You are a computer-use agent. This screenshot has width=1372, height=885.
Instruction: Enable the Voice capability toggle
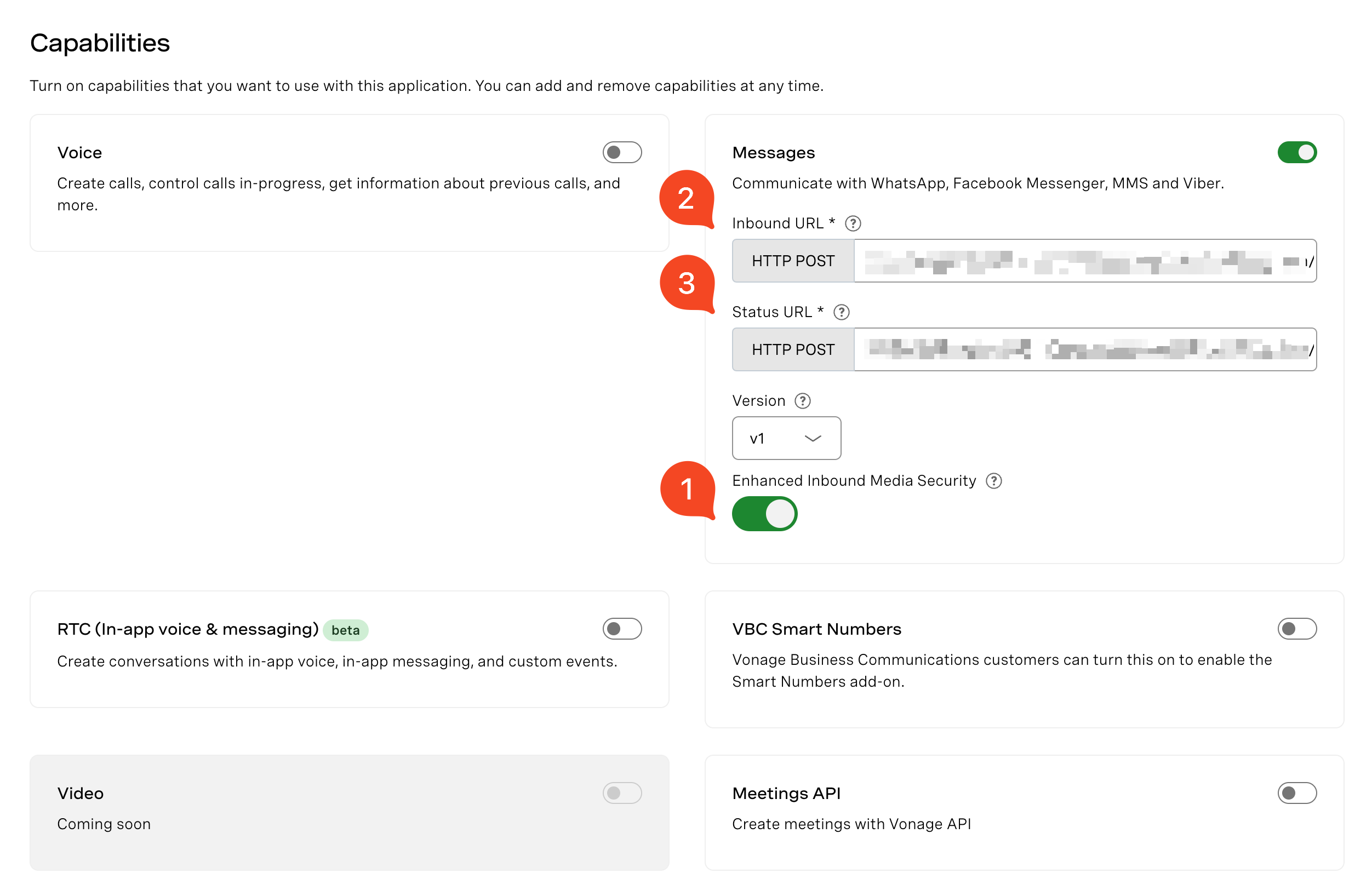coord(621,152)
